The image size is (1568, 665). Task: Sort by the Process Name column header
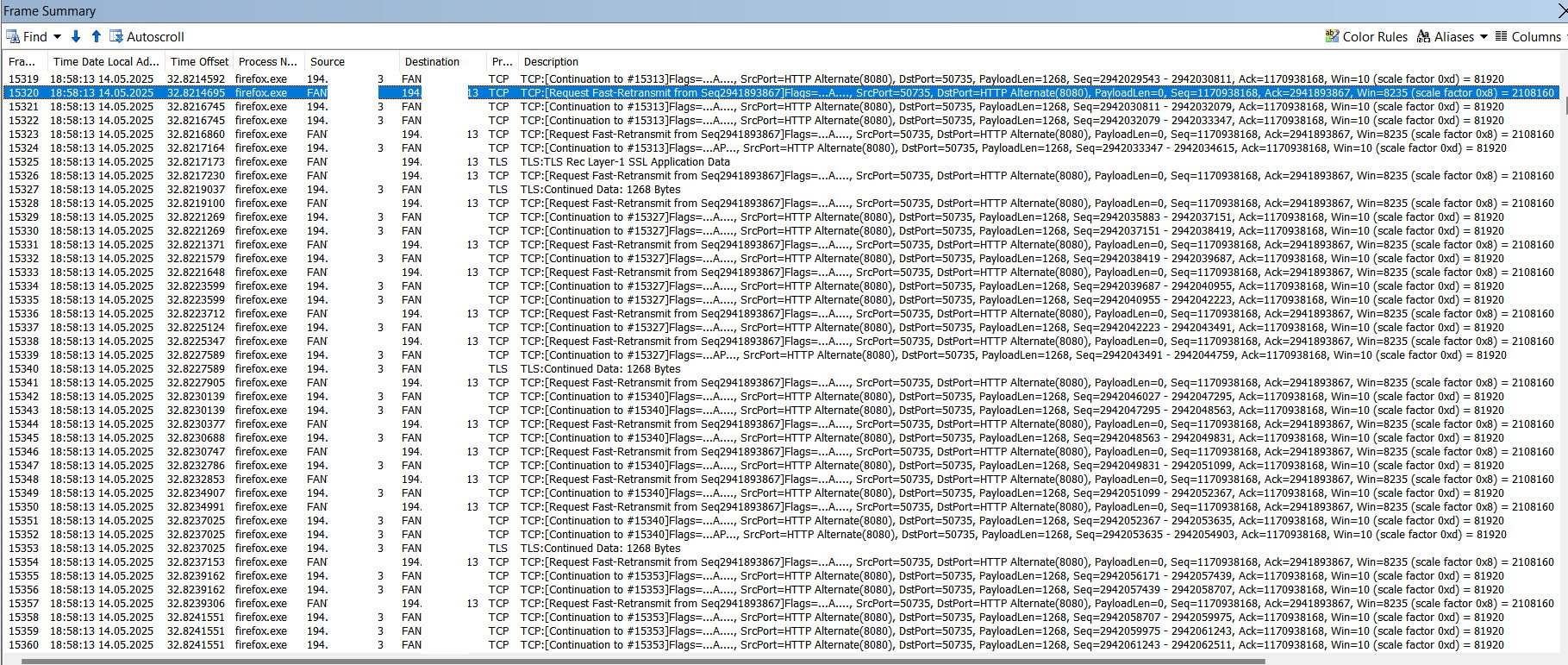click(267, 61)
